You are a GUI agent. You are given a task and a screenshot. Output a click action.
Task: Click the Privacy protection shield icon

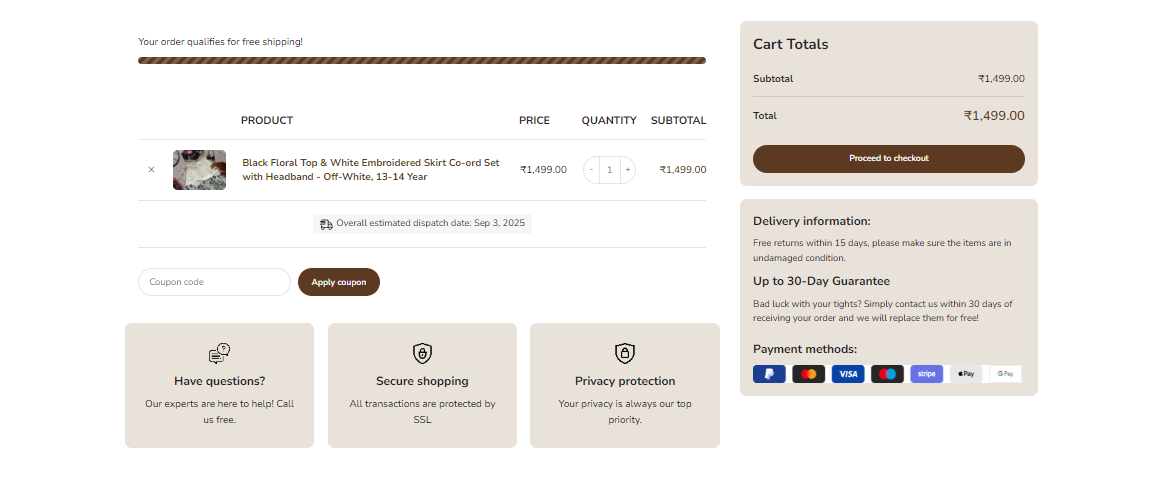625,353
